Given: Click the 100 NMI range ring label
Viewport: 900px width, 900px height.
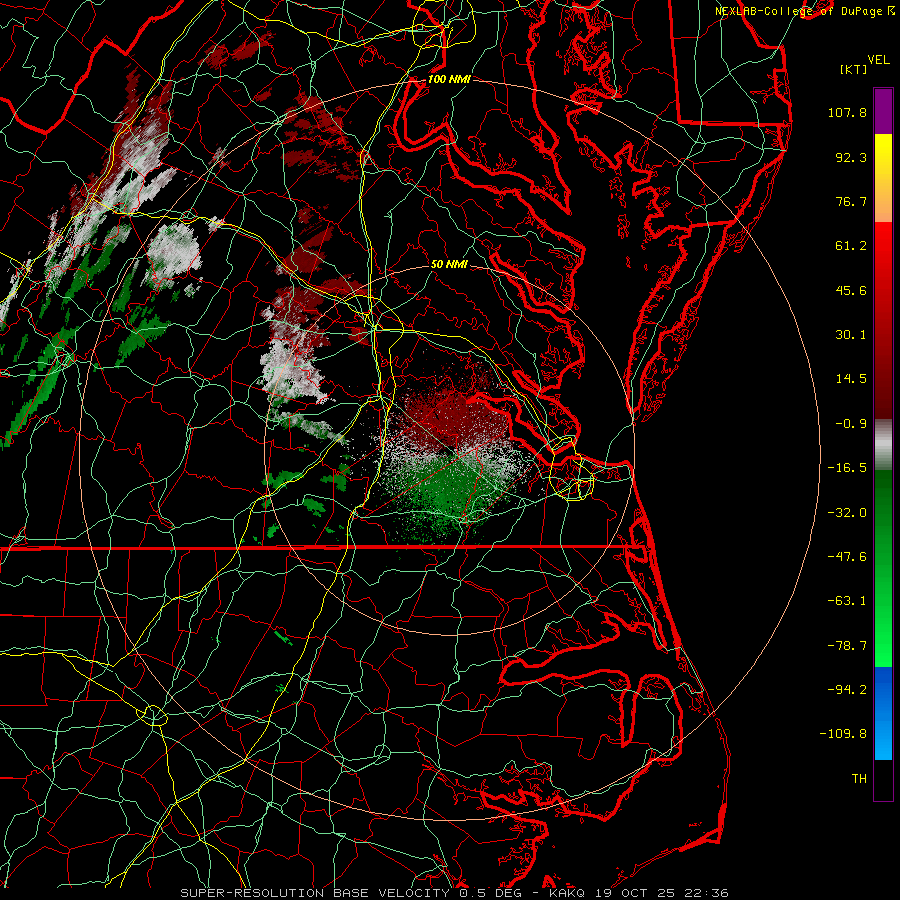Looking at the screenshot, I should [x=449, y=79].
